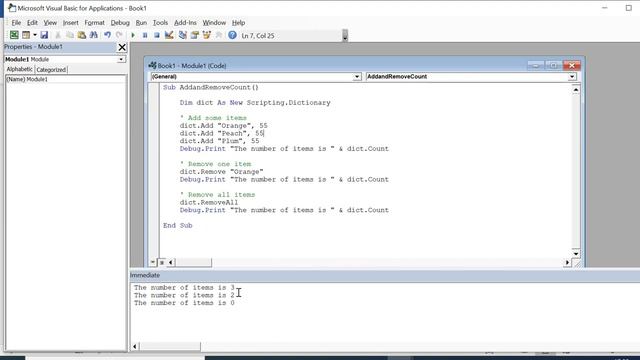Open the Insert object dropdown arrow in toolbar
The image size is (640, 360).
[x=35, y=35]
